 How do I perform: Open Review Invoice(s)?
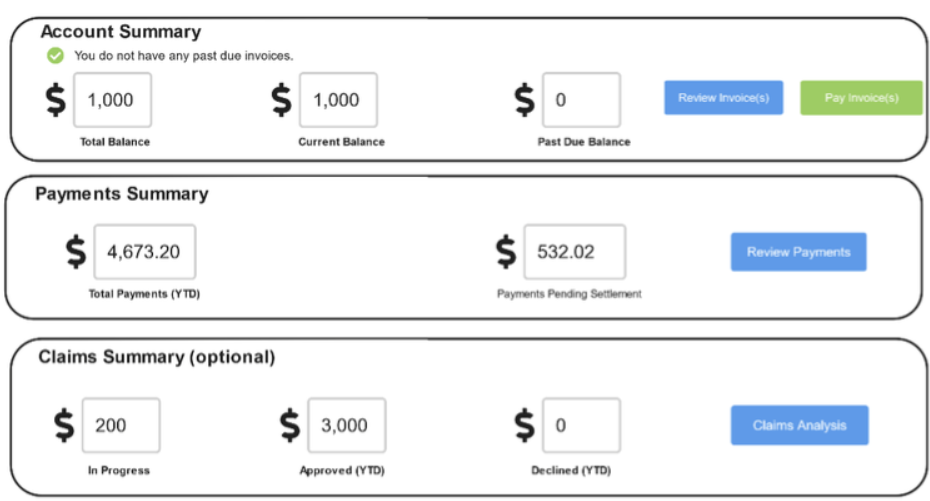click(x=724, y=98)
